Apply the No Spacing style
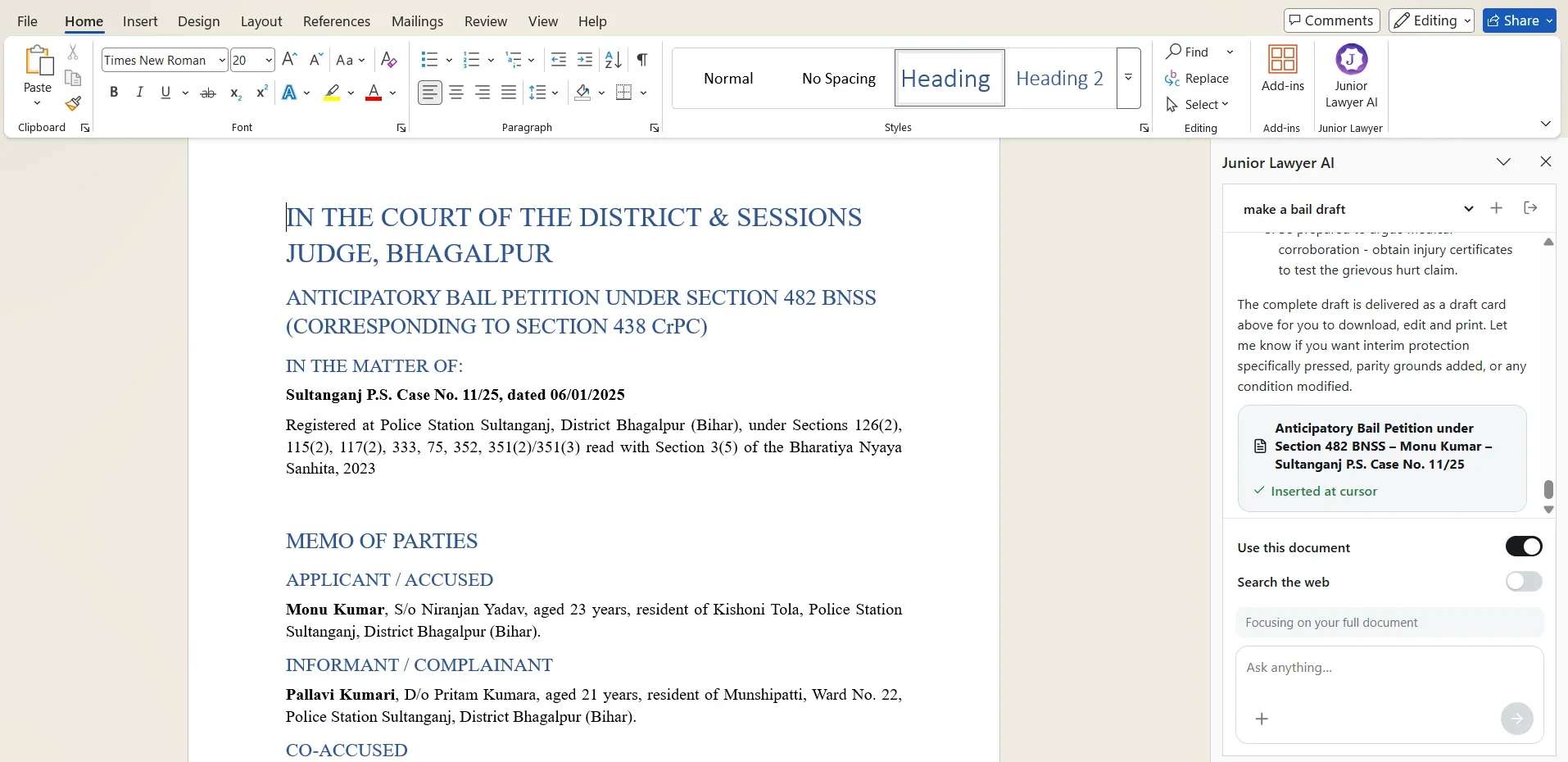 tap(839, 78)
